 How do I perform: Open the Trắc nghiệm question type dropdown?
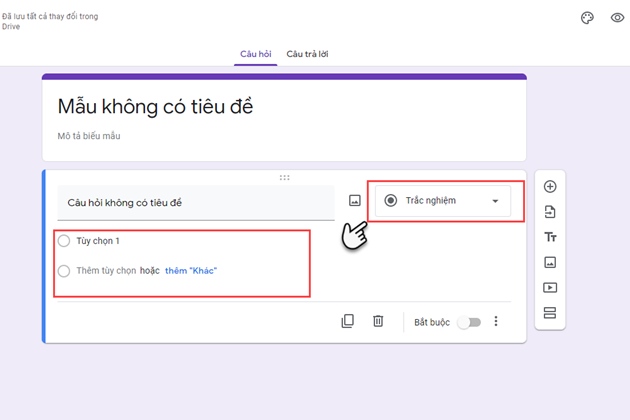point(443,201)
